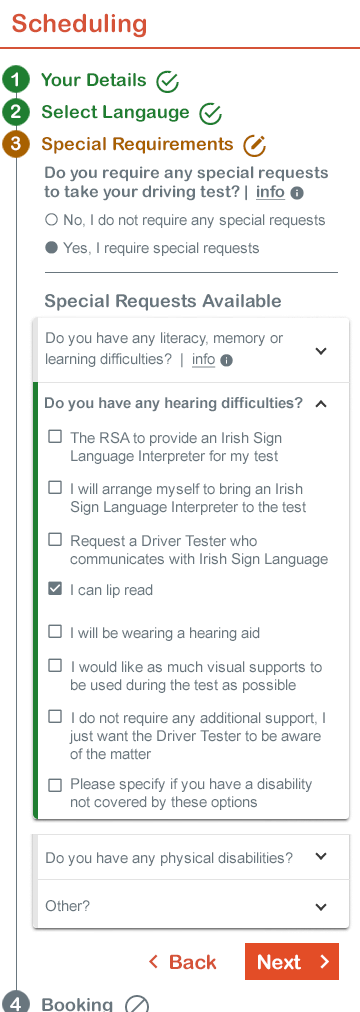This screenshot has height=1012, width=360.
Task: Check RSA to provide Irish Sign Interpreter
Action: (55, 438)
